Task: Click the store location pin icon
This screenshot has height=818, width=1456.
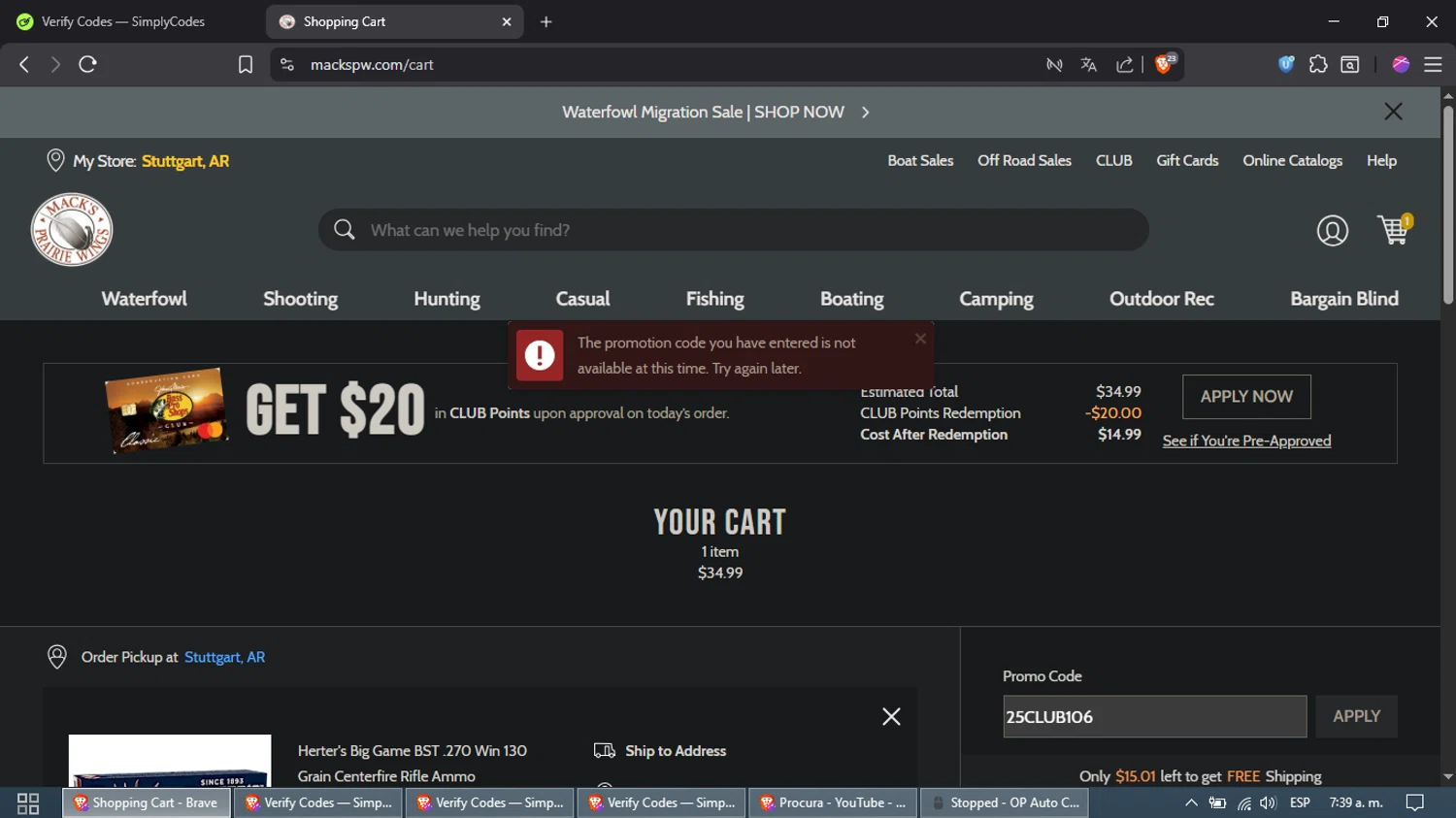Action: [55, 161]
